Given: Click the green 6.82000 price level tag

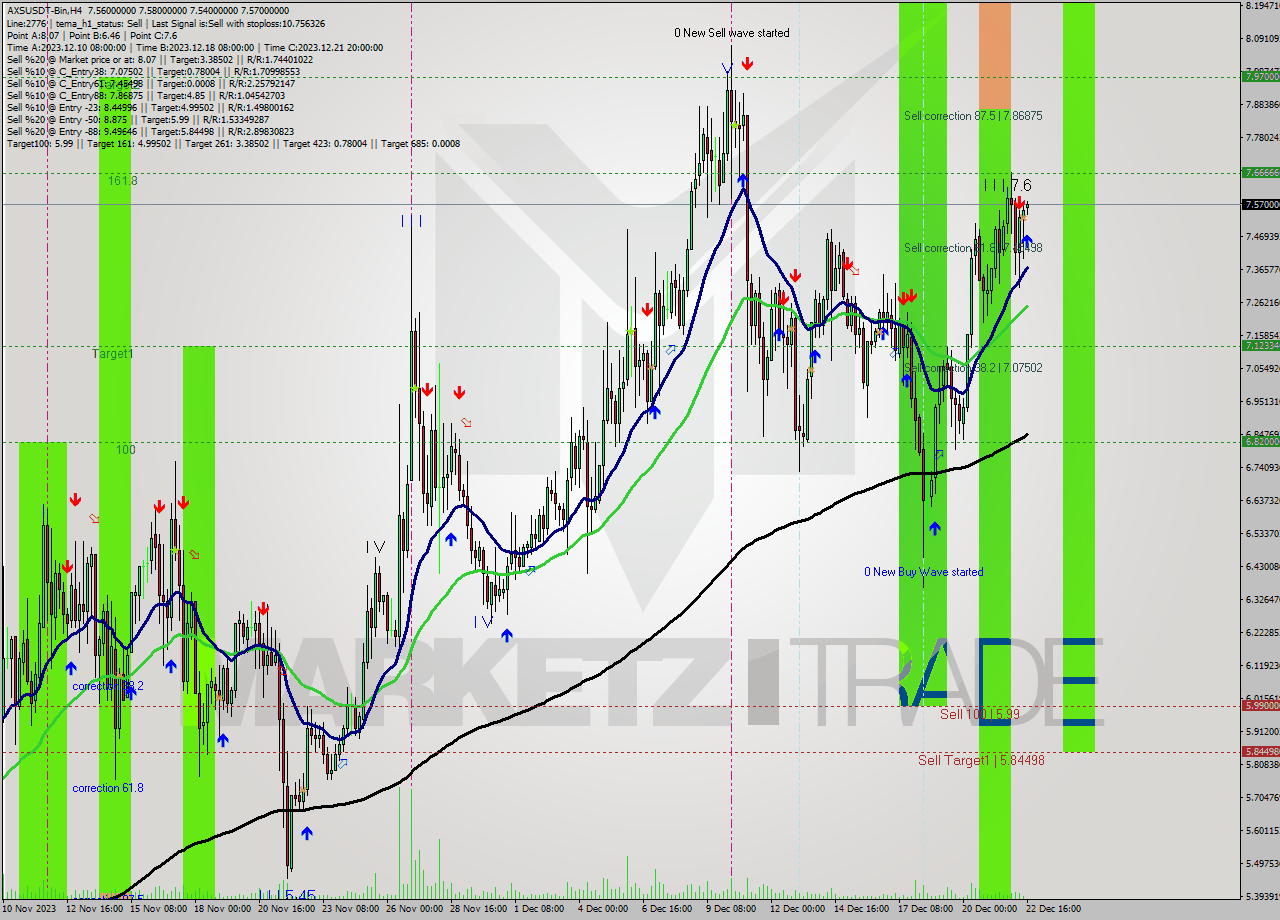Looking at the screenshot, I should click(x=1260, y=441).
